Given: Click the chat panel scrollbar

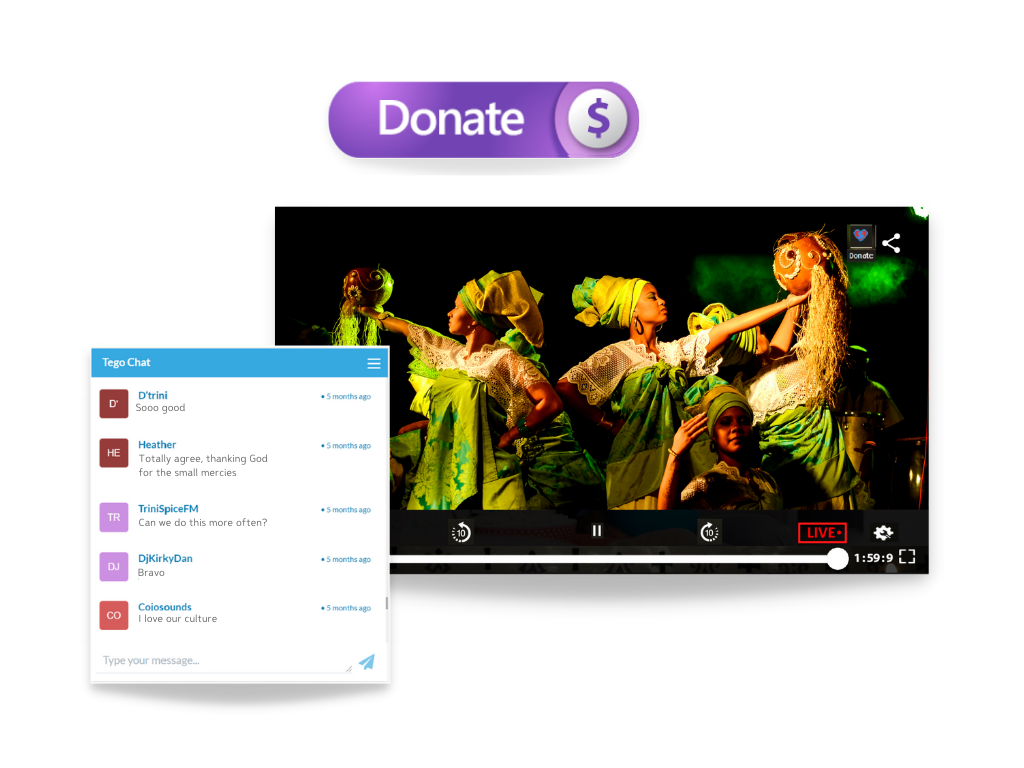Looking at the screenshot, I should coord(386,604).
